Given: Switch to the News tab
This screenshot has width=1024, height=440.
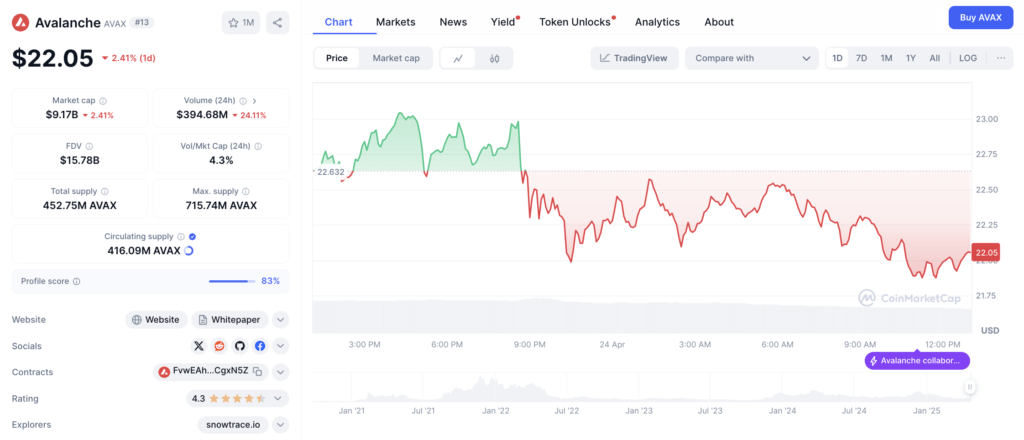Looking at the screenshot, I should pos(453,22).
